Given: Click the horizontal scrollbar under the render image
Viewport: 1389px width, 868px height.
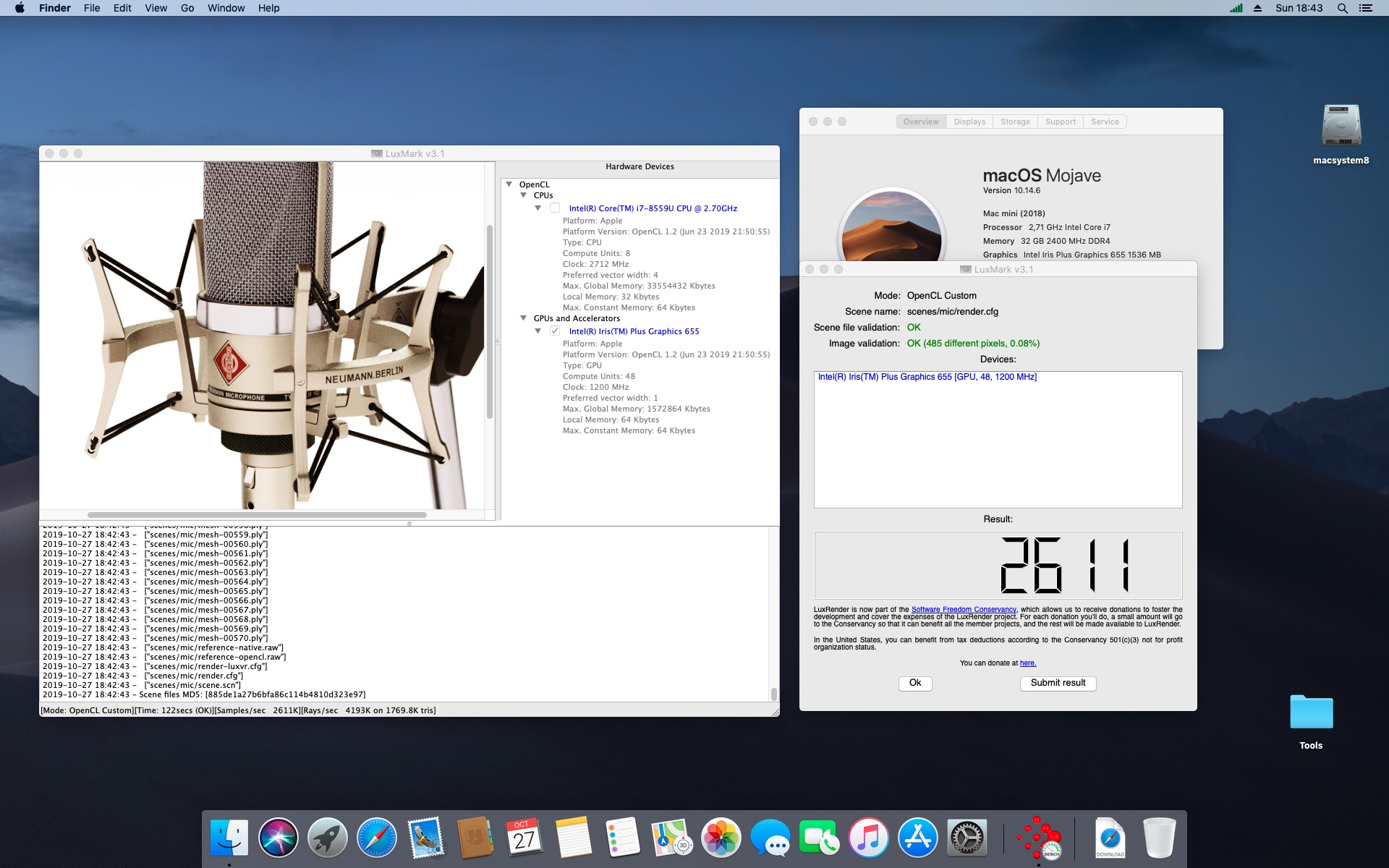Looking at the screenshot, I should pyautogui.click(x=257, y=515).
